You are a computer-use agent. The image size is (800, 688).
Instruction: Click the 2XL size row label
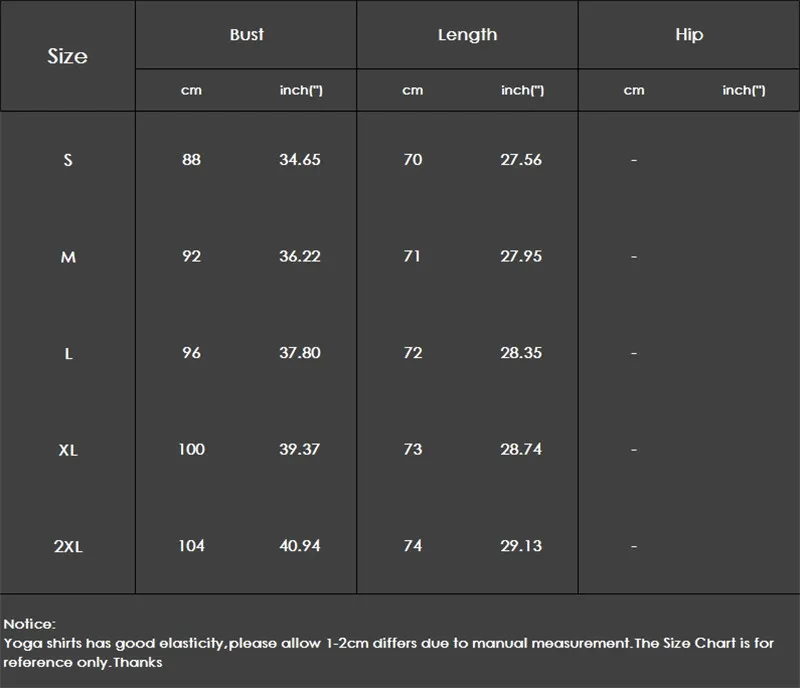coord(68,547)
